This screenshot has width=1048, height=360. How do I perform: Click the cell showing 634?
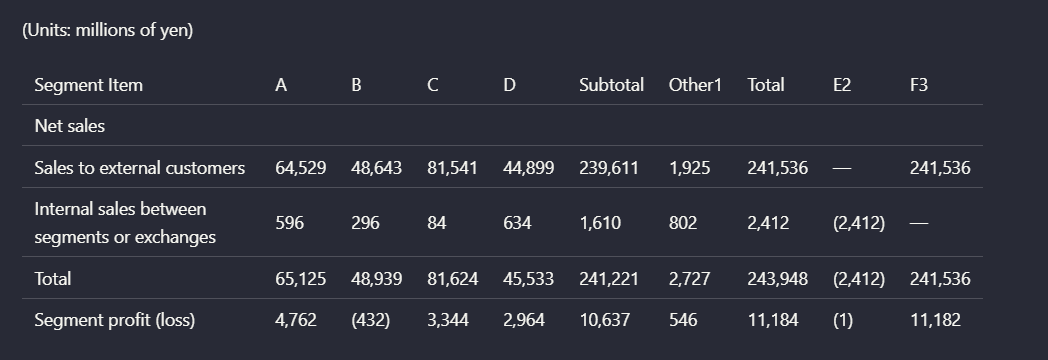(517, 223)
